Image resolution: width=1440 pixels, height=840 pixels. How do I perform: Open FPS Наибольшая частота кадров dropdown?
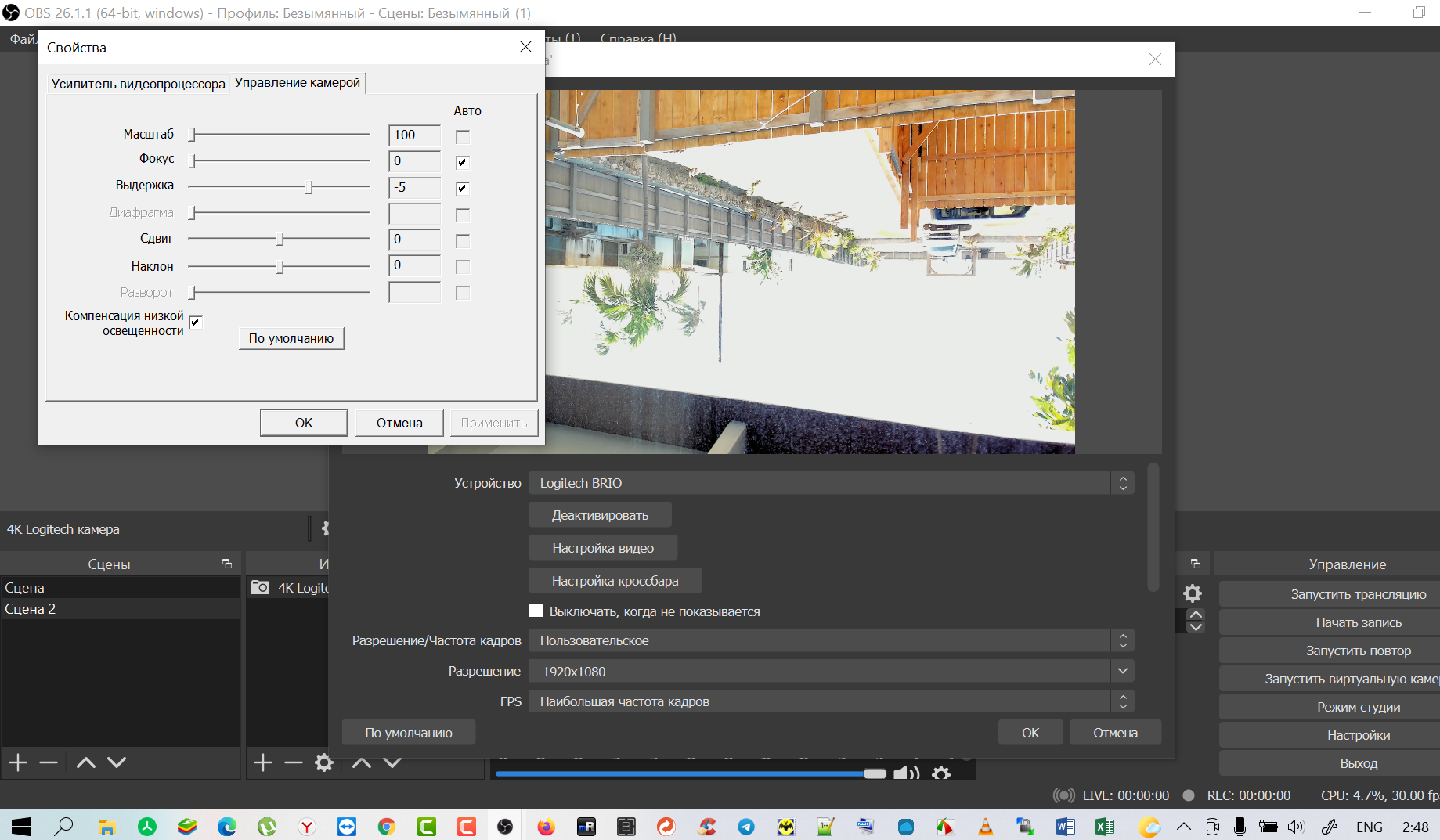coord(832,701)
